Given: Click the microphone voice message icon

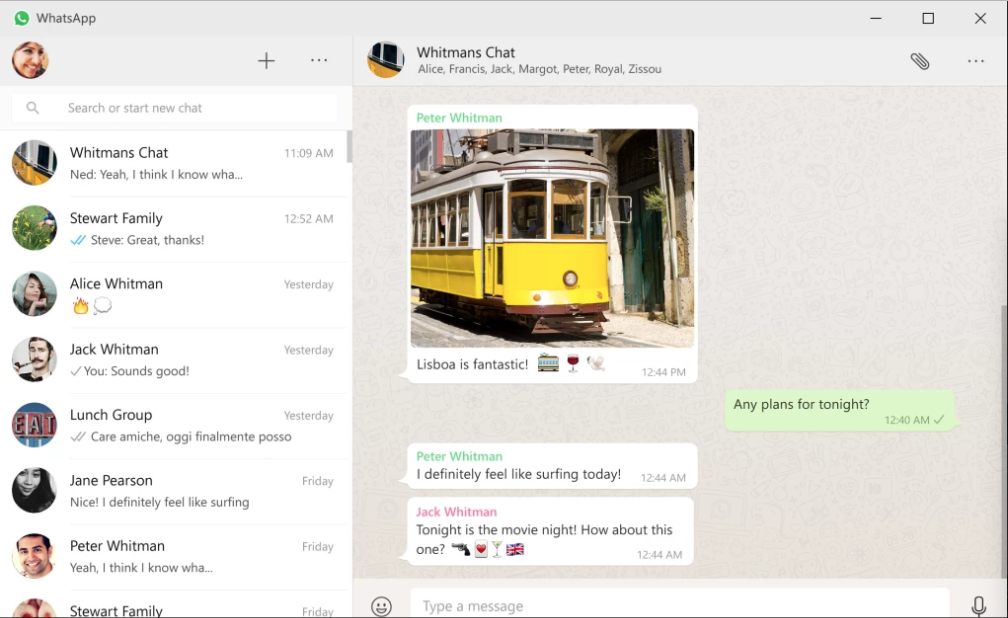Looking at the screenshot, I should [978, 606].
